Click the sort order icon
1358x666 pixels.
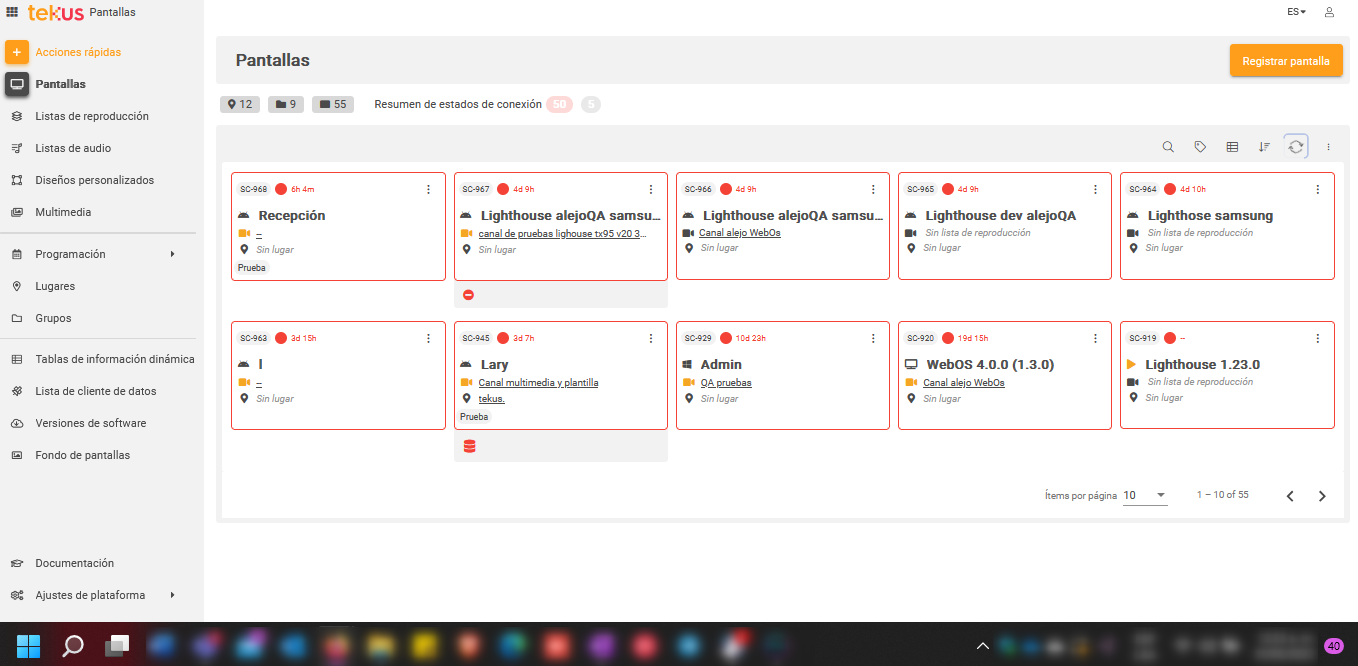point(1264,147)
